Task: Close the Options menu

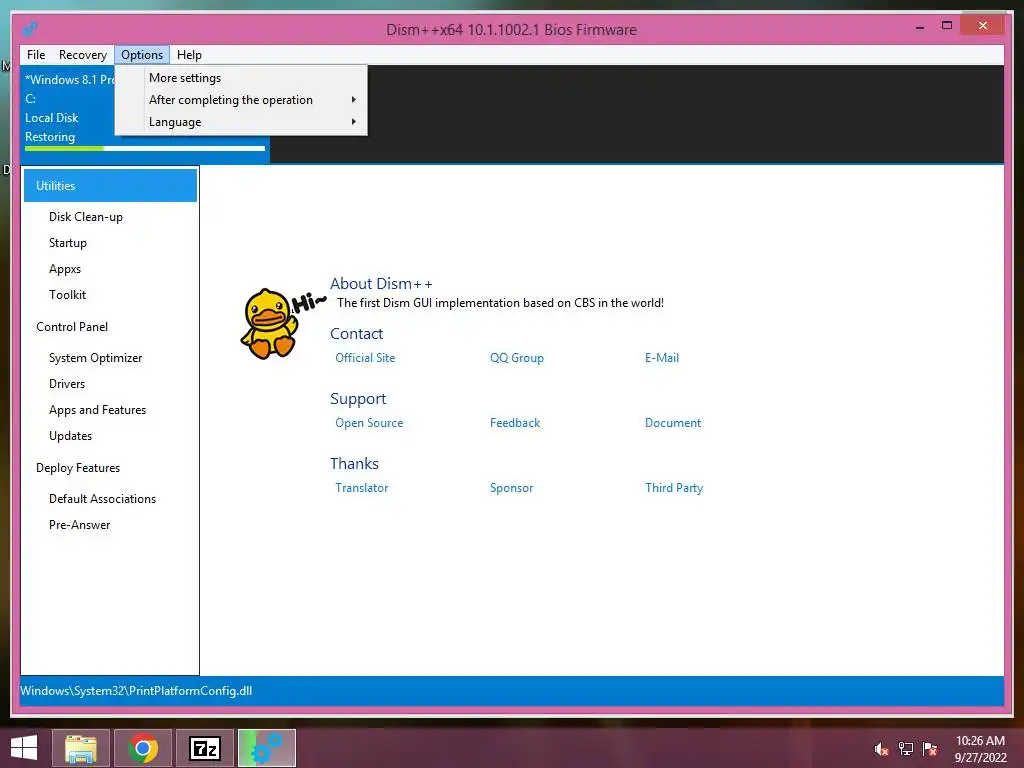Action: click(x=142, y=55)
